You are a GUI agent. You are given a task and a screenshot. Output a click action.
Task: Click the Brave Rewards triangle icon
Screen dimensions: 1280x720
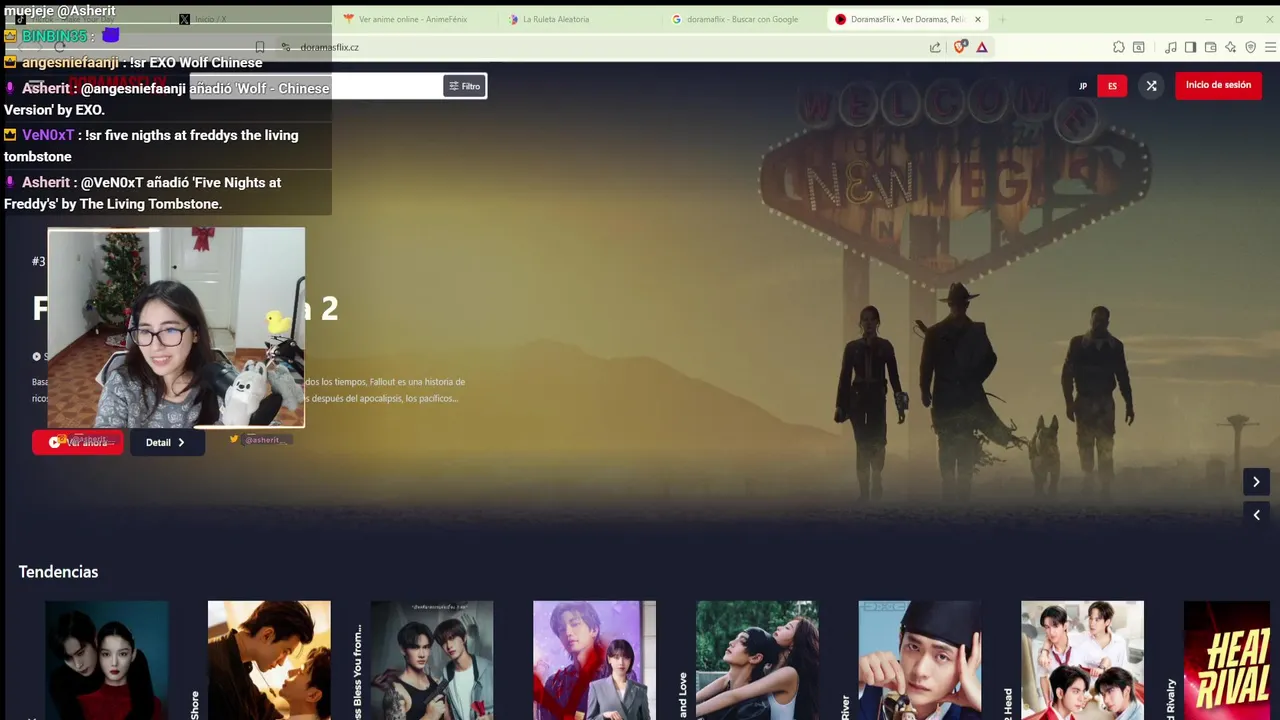pyautogui.click(x=982, y=47)
